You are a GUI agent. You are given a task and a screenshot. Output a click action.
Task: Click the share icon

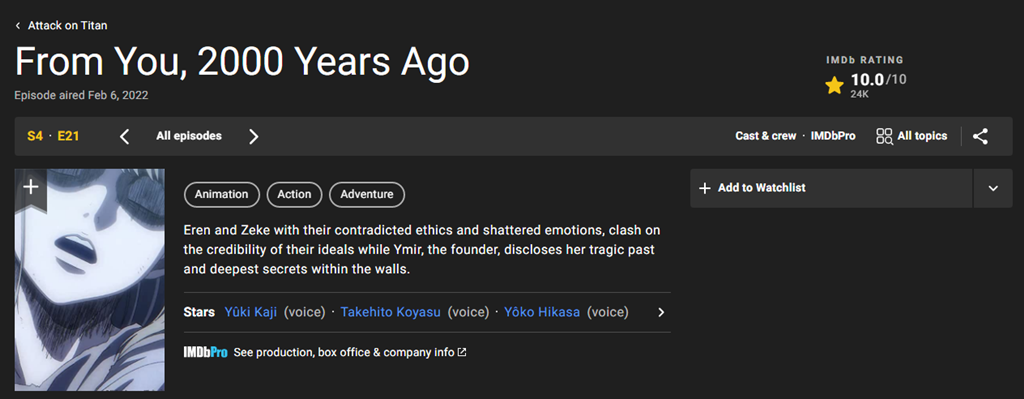[x=980, y=136]
